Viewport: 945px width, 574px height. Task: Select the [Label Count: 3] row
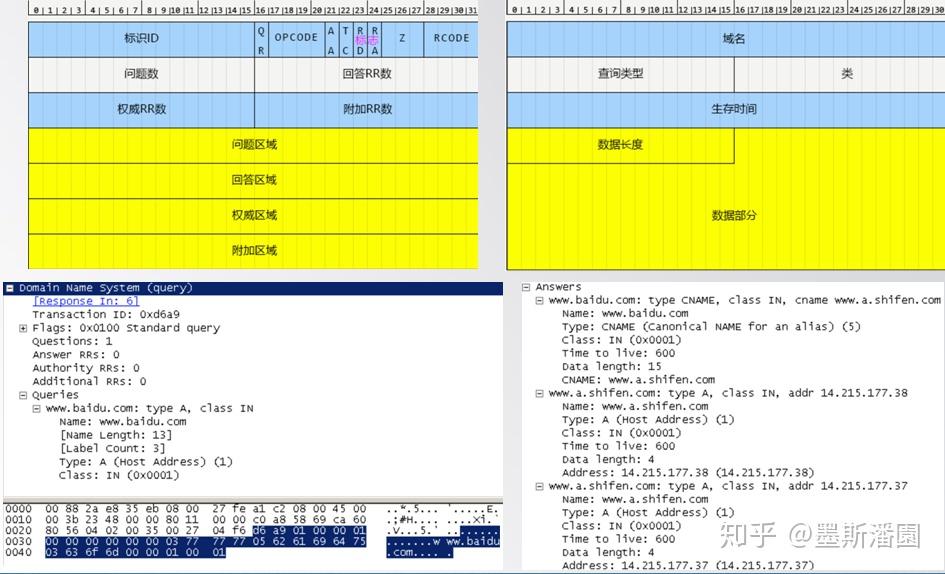pos(112,449)
